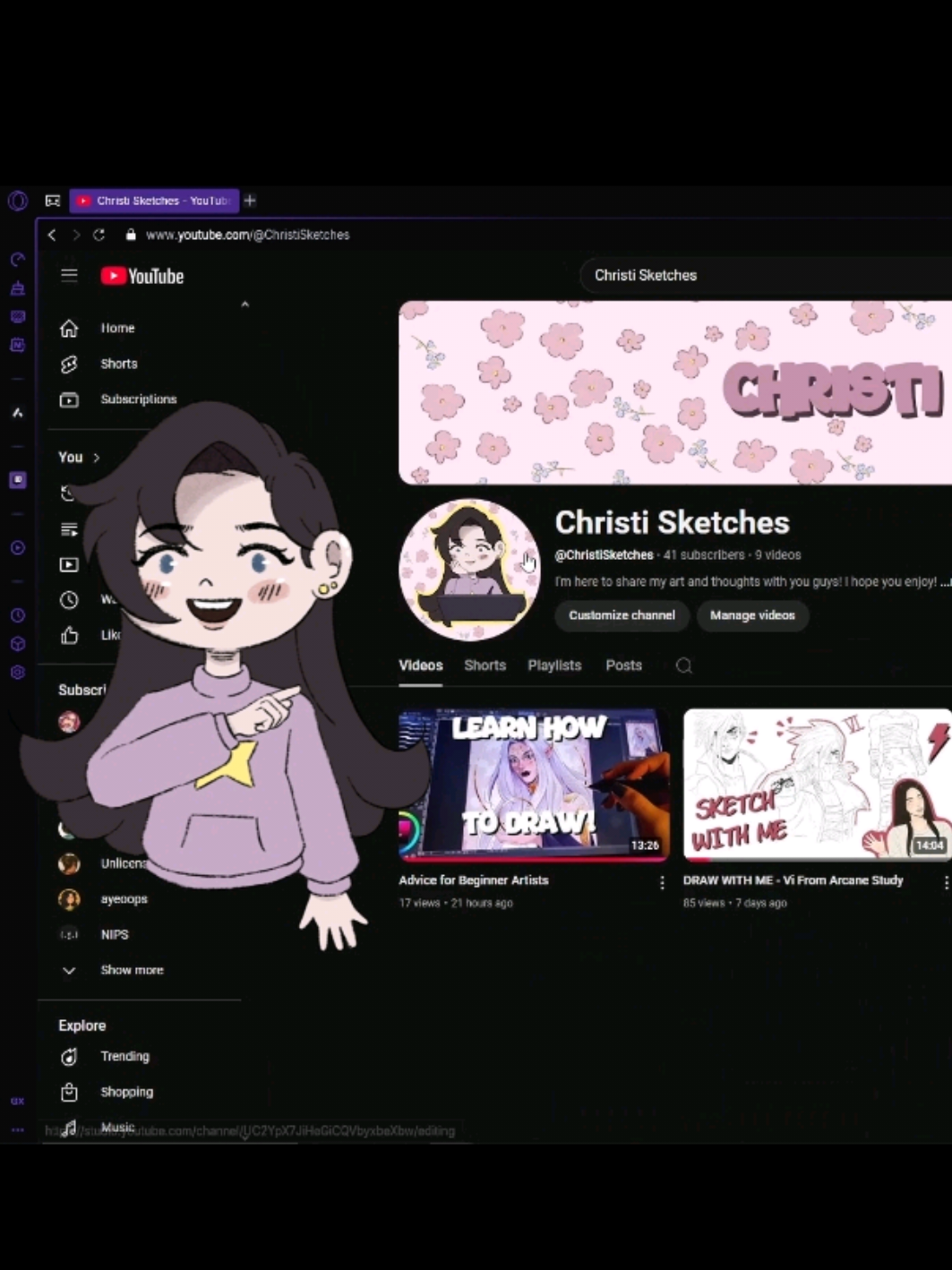Go back to the previous page

tap(52, 235)
